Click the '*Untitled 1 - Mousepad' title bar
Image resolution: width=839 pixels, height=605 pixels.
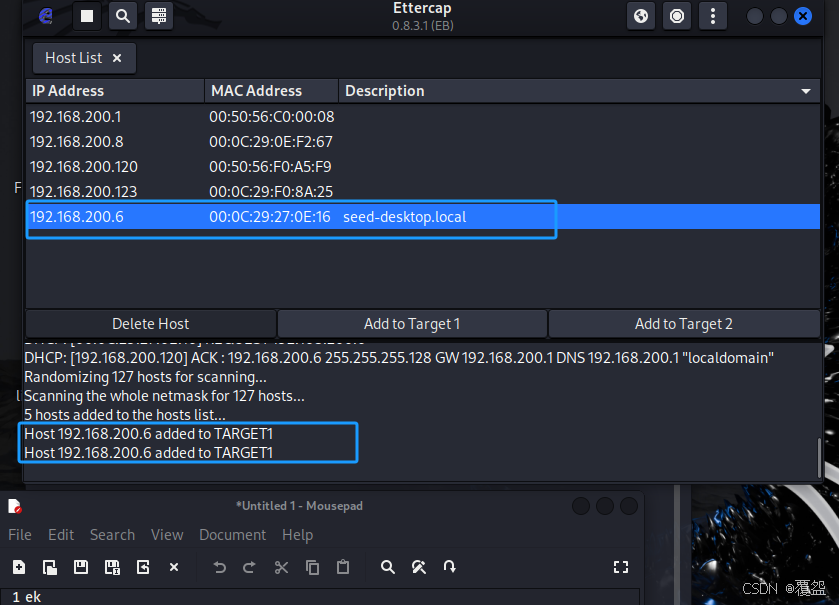click(x=300, y=506)
